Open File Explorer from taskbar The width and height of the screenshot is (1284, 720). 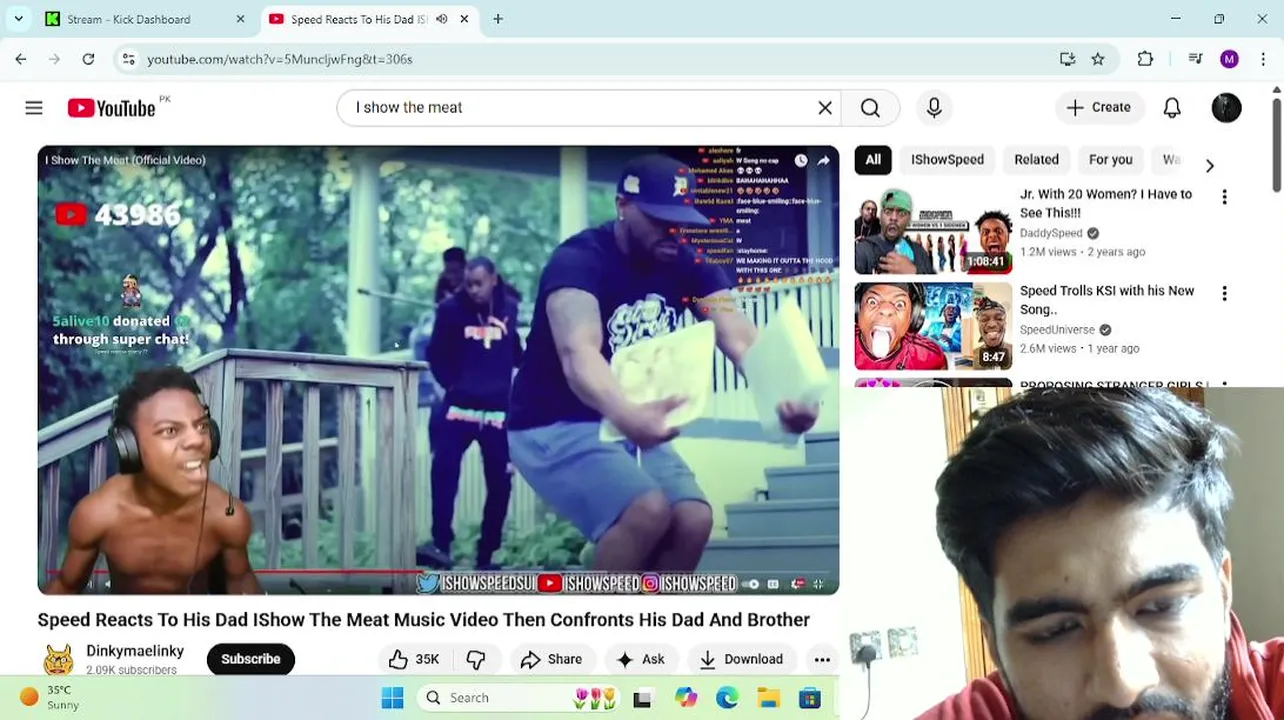[x=768, y=698]
